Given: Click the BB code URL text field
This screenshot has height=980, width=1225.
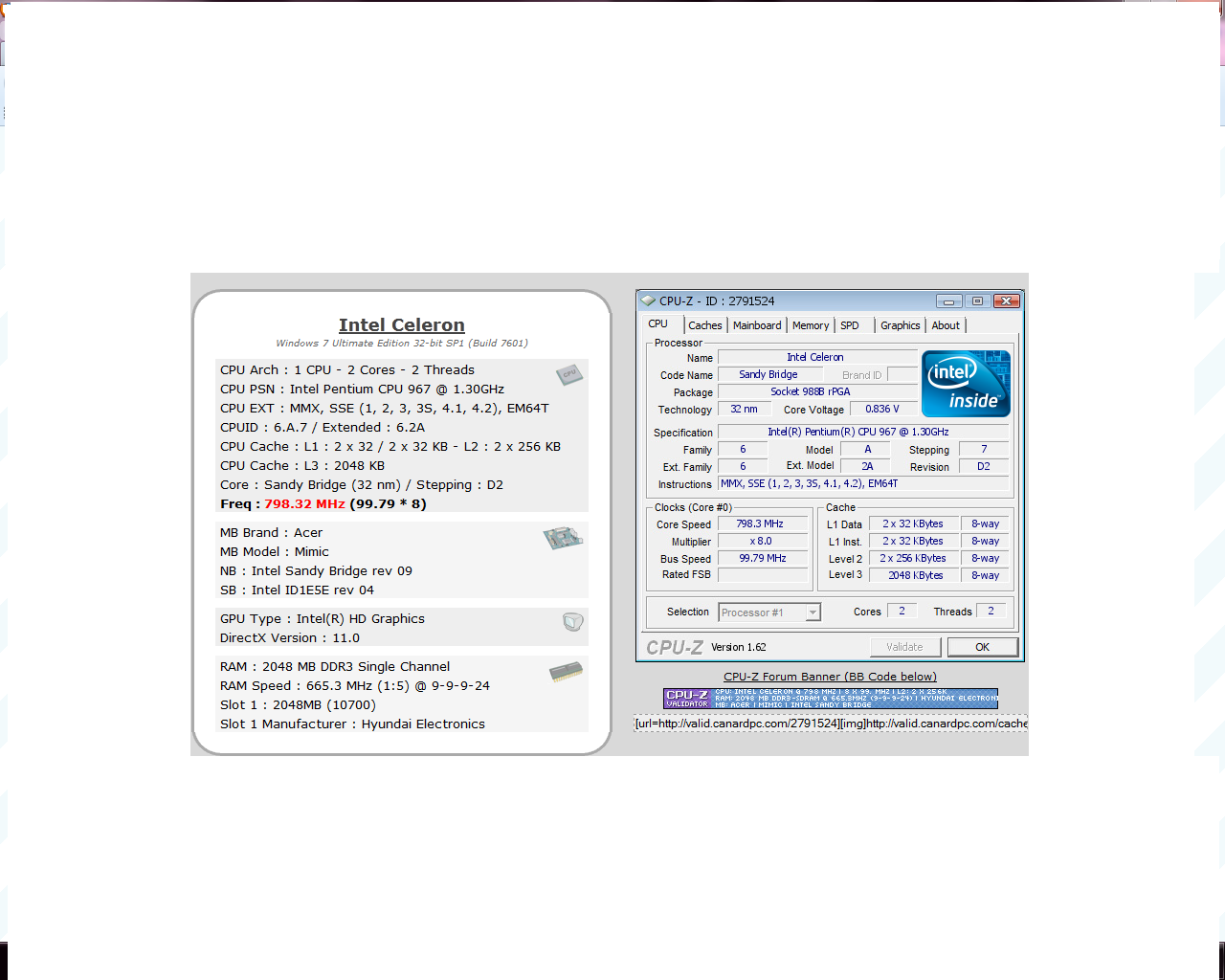Looking at the screenshot, I should coord(831,724).
